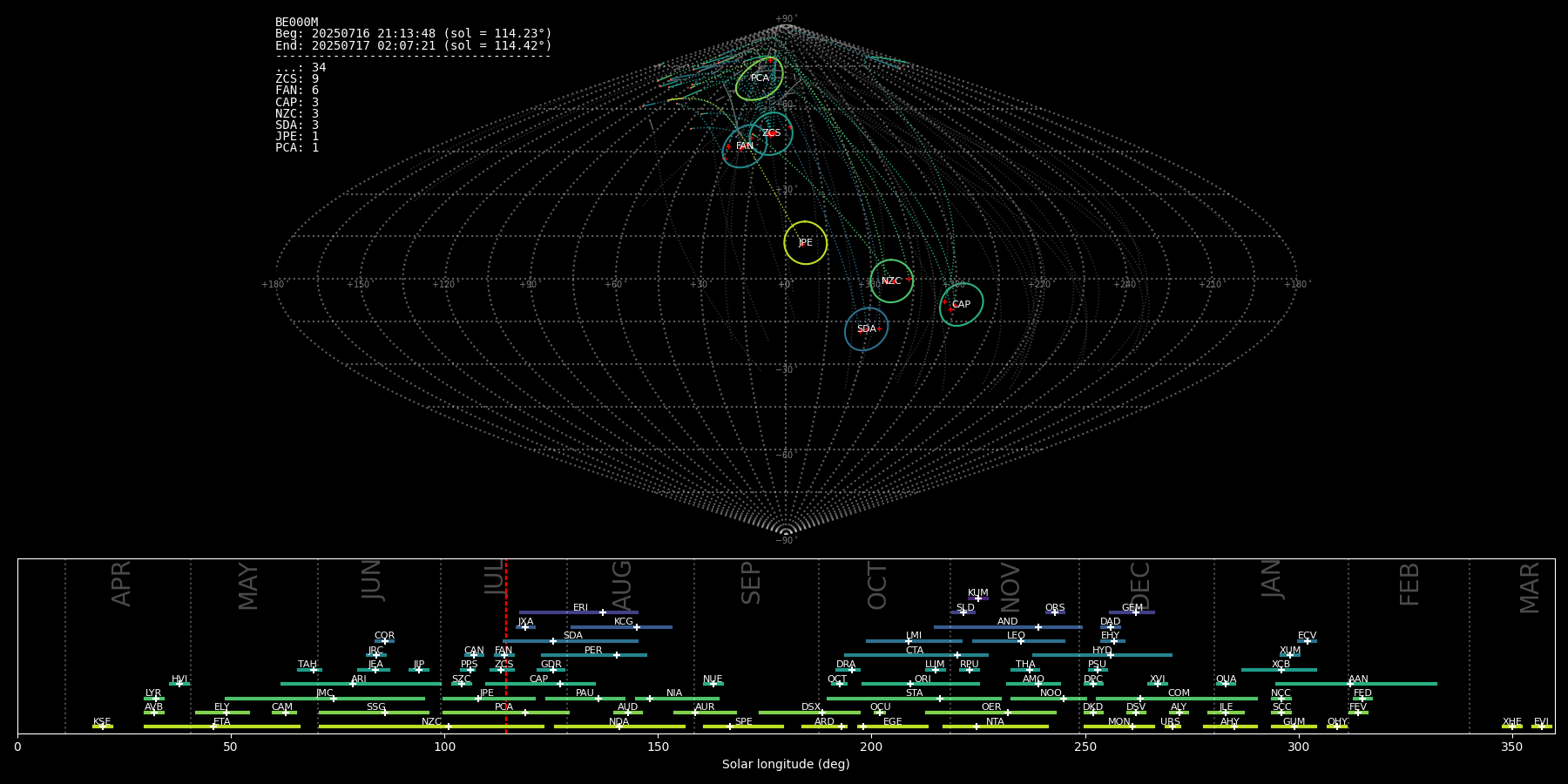Click the red dashed current-date line in timeline

point(506,645)
